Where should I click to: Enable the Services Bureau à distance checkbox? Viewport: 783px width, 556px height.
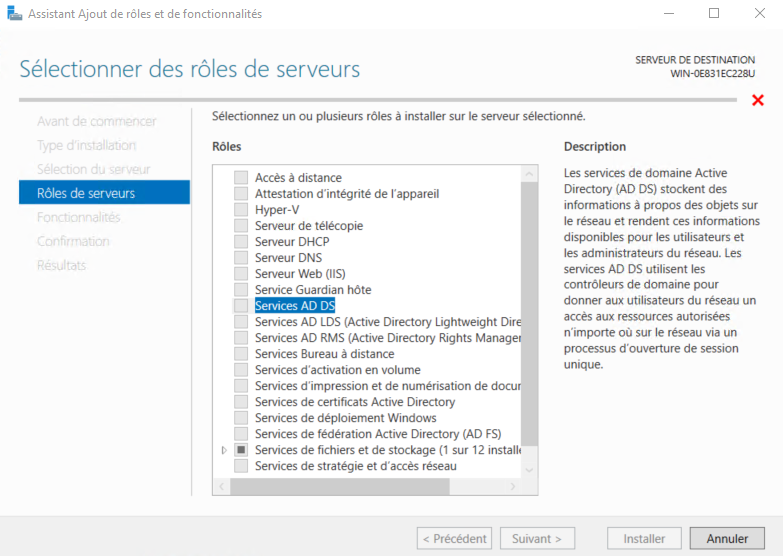point(241,353)
